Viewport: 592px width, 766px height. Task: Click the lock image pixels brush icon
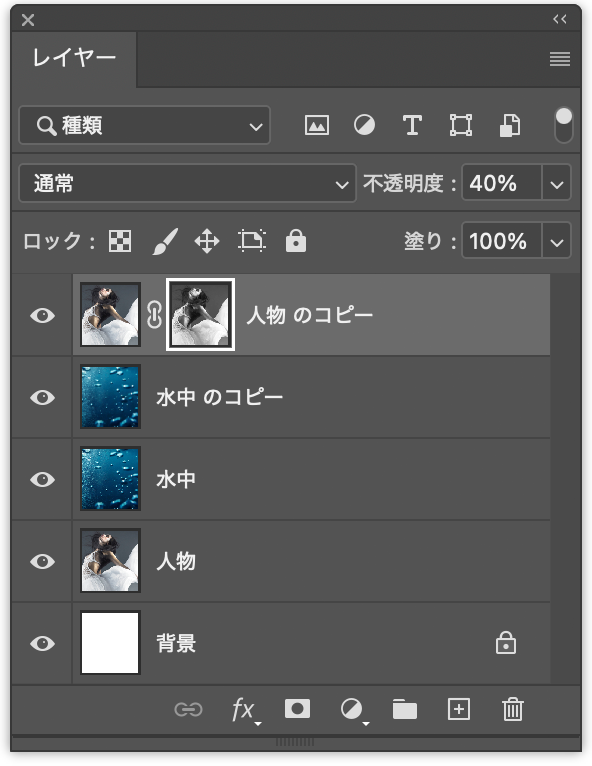[x=165, y=241]
